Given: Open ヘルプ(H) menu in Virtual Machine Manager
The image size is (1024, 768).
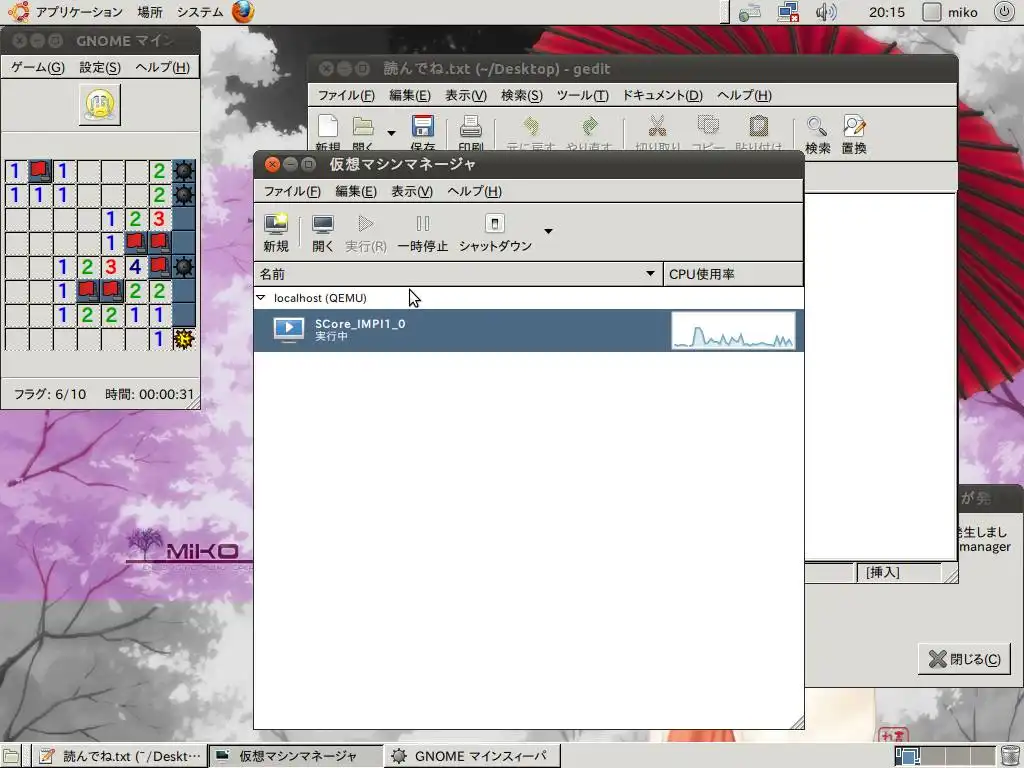Looking at the screenshot, I should 474,191.
